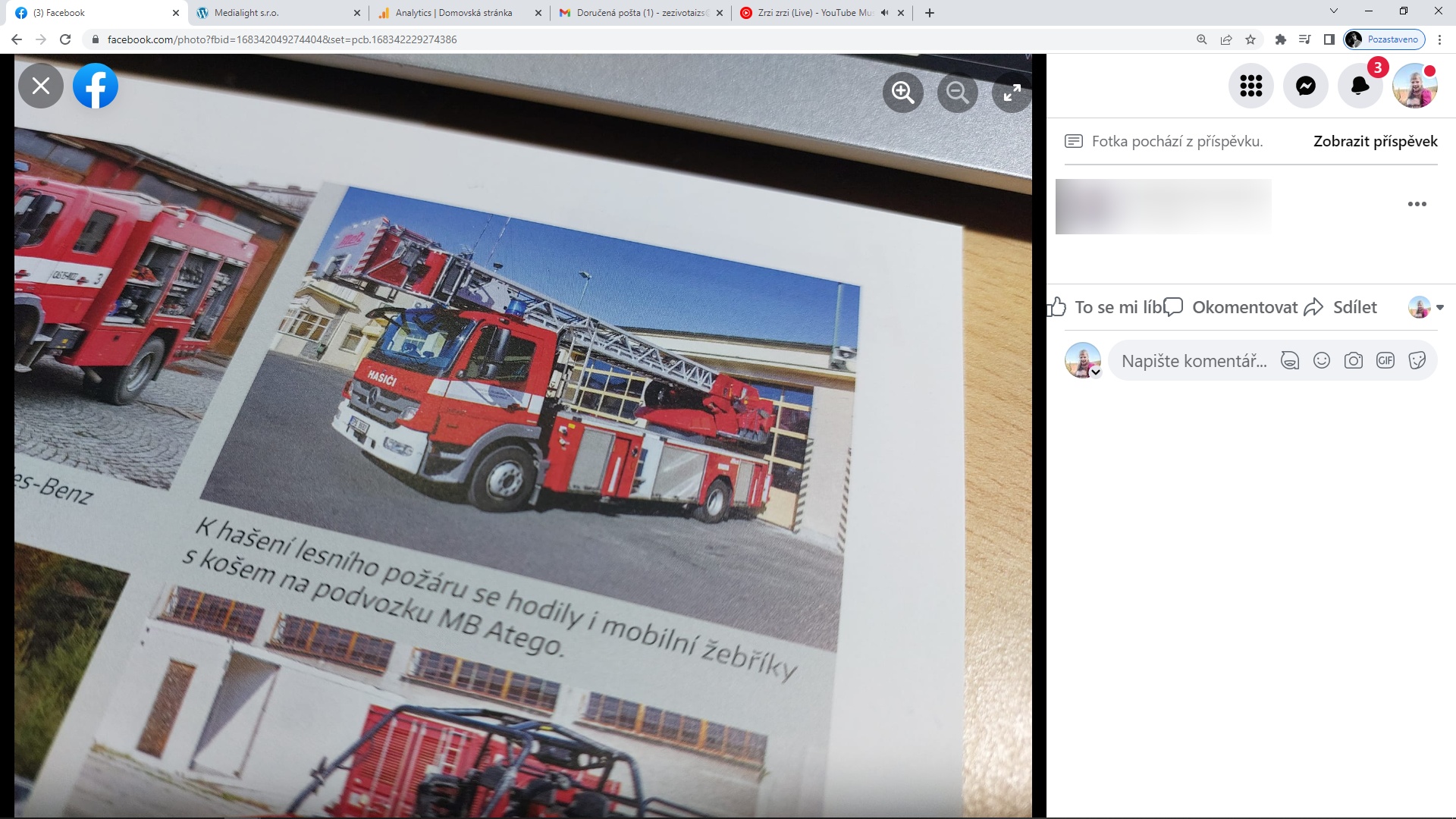Bookmark this page with the star
1456x819 pixels.
[x=1250, y=39]
